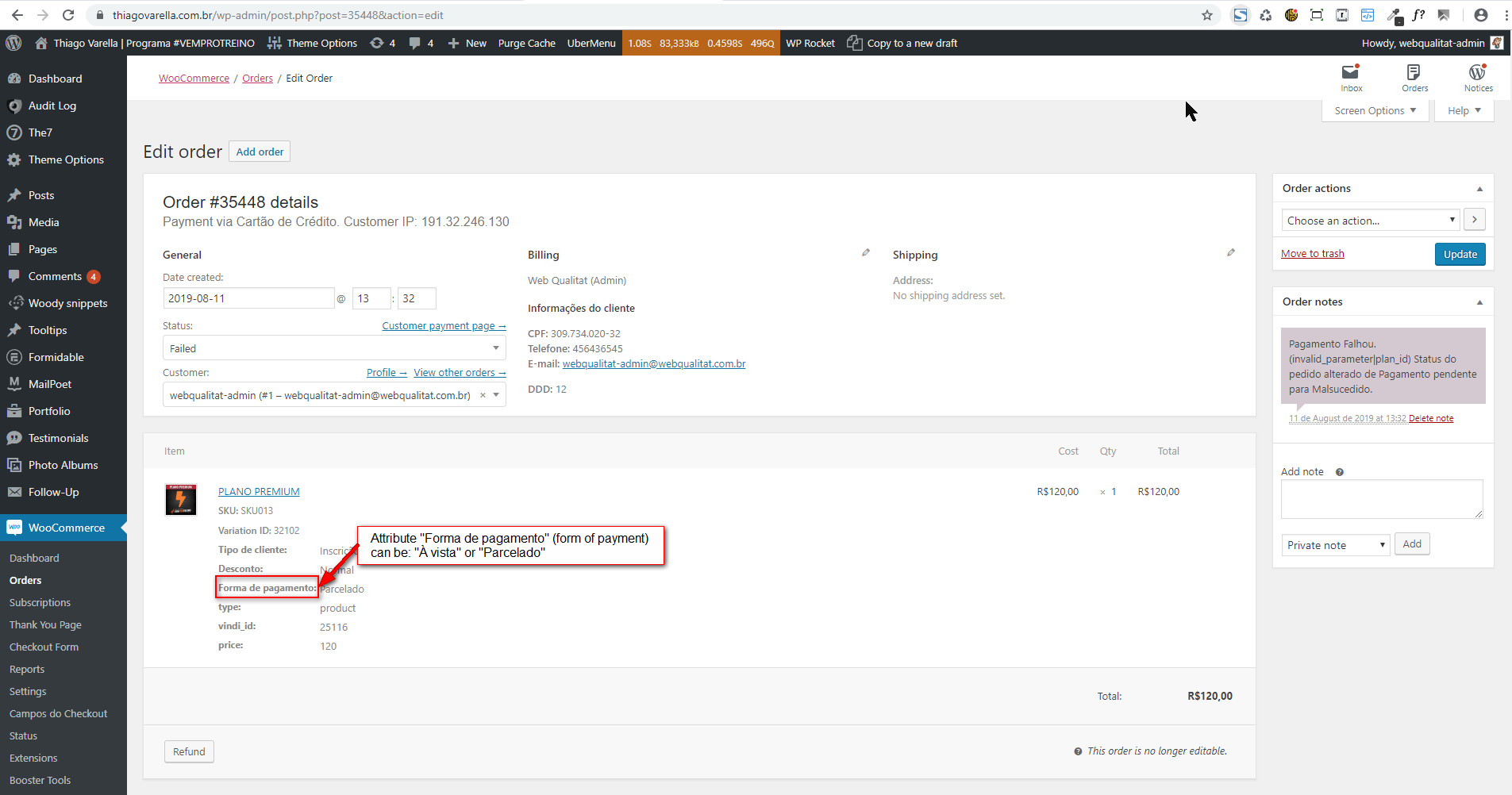
Task: Go back in browser history
Action: 17,15
